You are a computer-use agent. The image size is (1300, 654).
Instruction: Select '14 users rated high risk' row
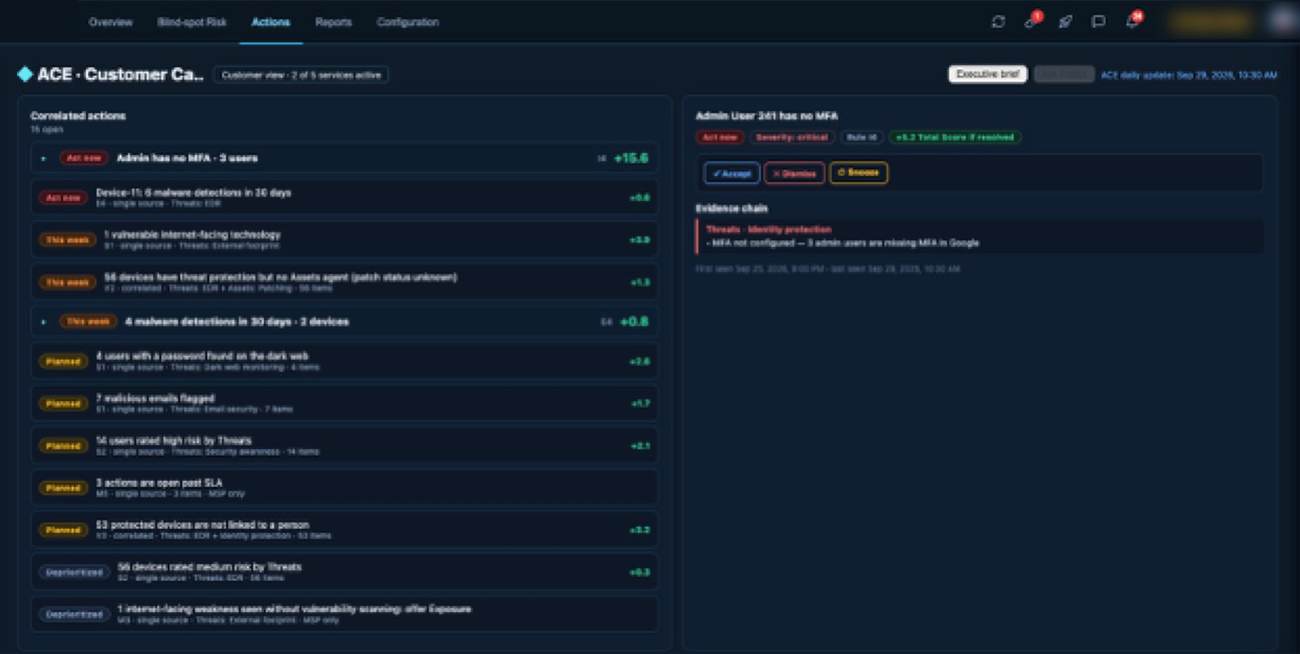point(344,445)
